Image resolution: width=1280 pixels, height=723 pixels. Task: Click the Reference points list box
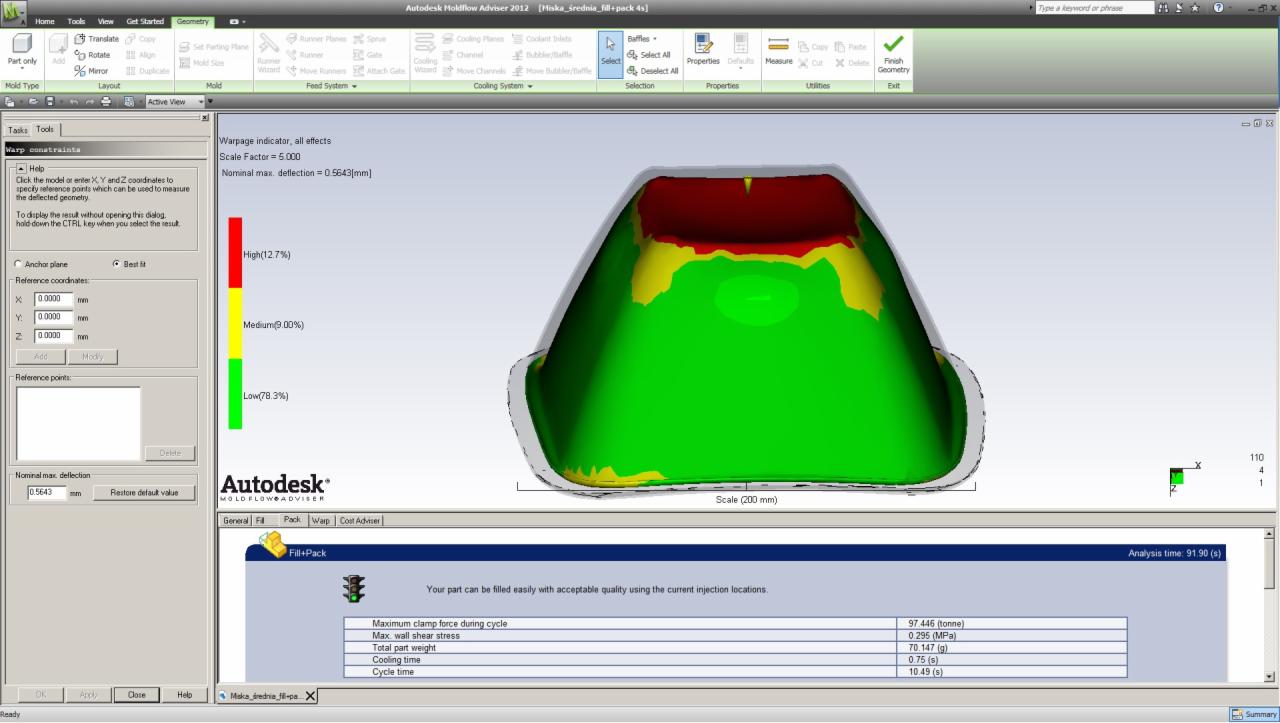tap(78, 423)
